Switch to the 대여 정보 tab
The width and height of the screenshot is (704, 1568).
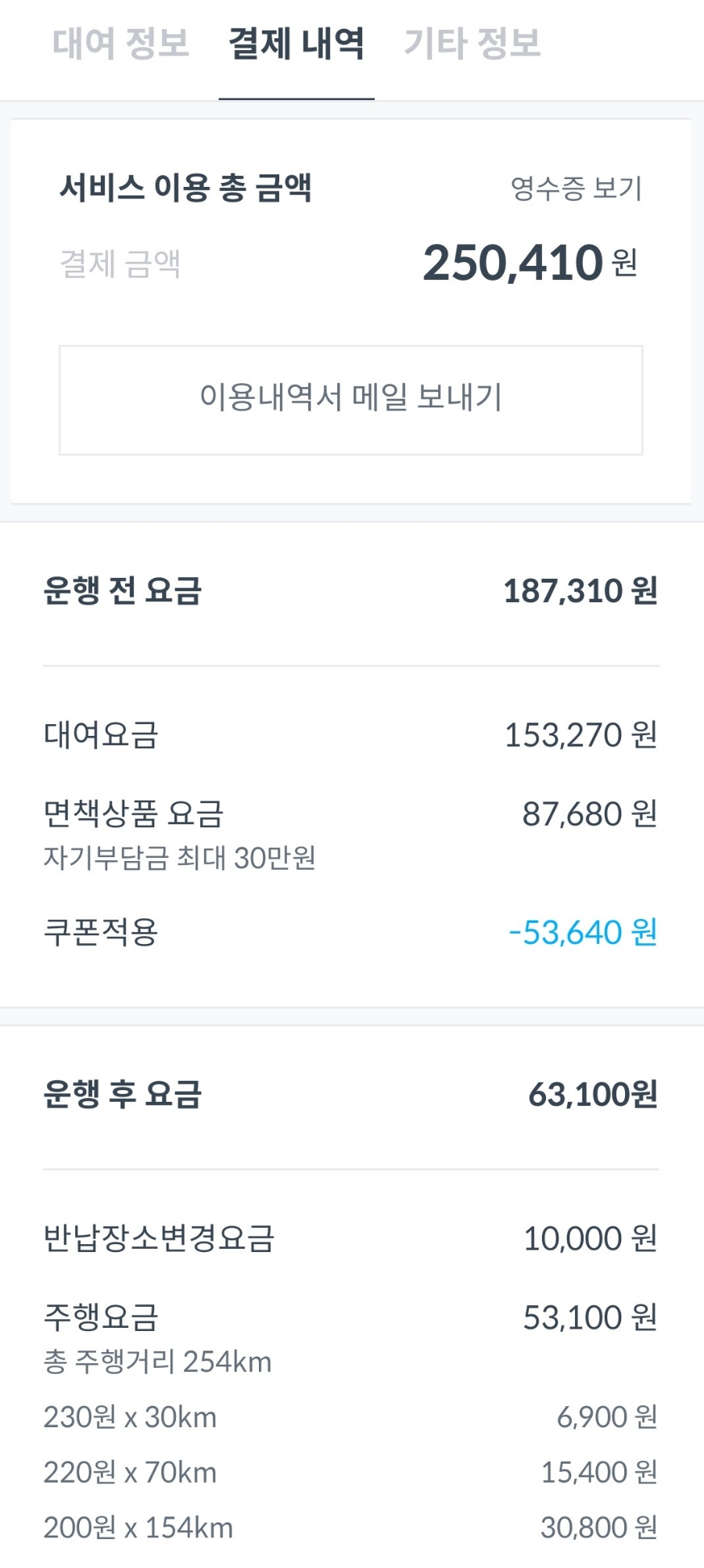point(121,44)
